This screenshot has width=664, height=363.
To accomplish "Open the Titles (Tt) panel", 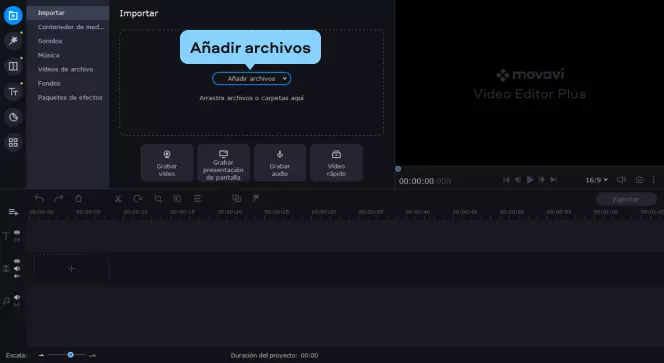I will [x=13, y=91].
